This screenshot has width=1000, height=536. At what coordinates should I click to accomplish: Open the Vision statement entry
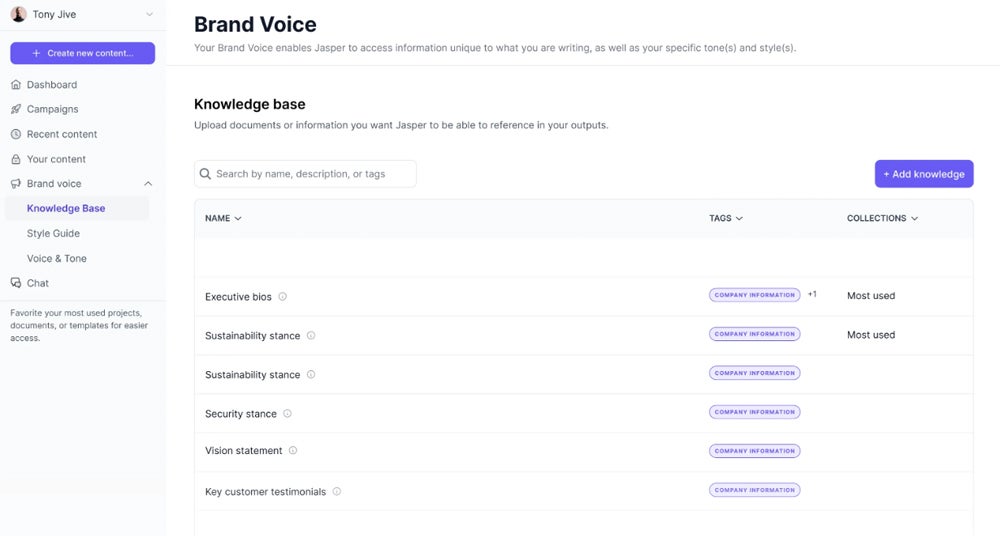click(x=243, y=450)
